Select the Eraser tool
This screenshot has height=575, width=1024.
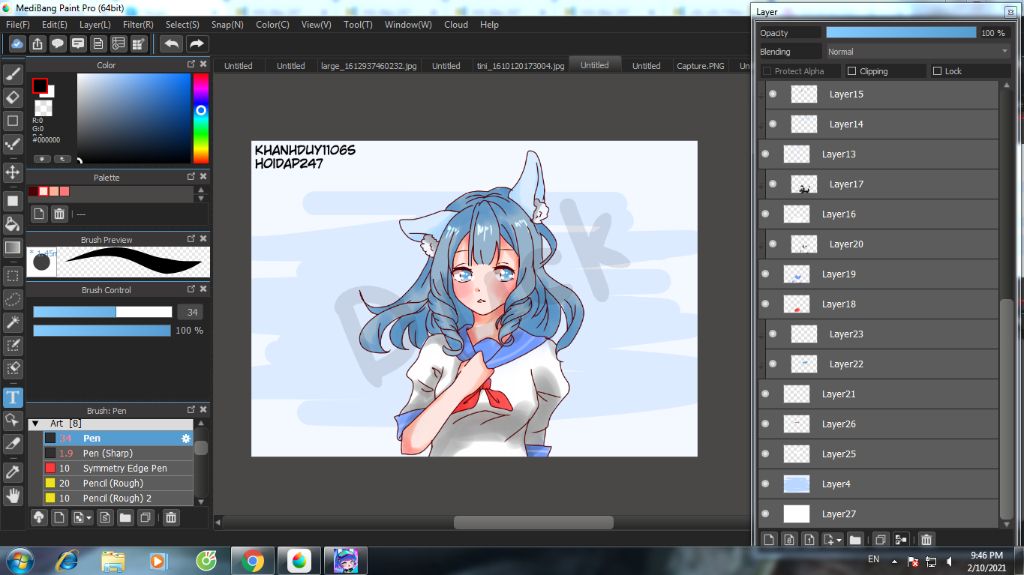click(x=12, y=97)
